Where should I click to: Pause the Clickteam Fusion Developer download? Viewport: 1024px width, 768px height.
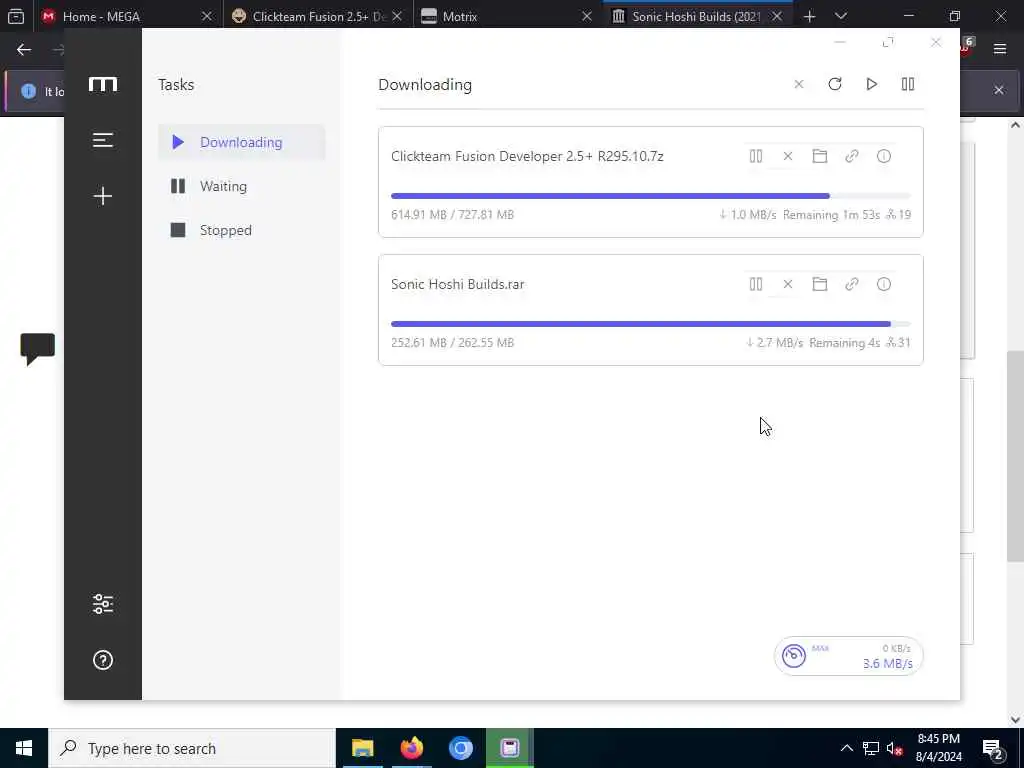756,156
